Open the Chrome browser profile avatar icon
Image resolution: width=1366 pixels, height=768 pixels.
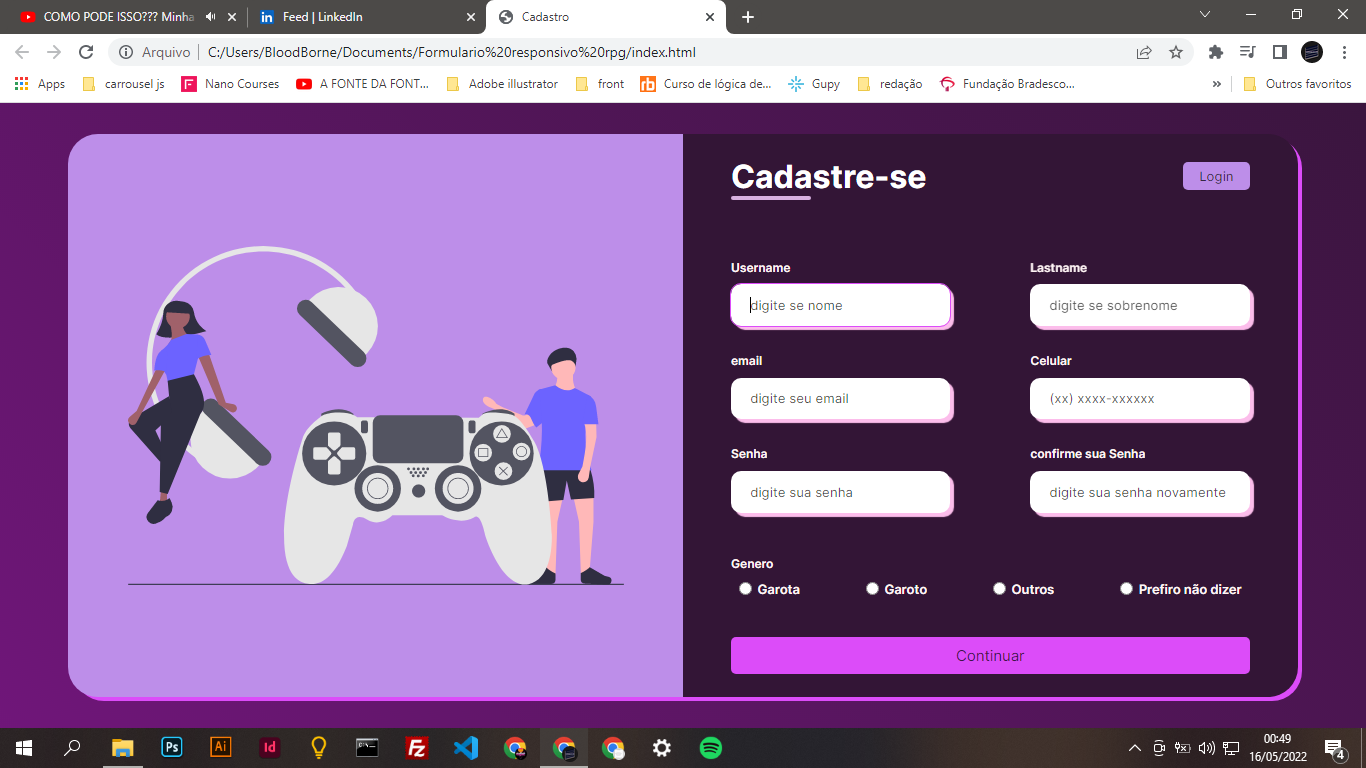1311,51
